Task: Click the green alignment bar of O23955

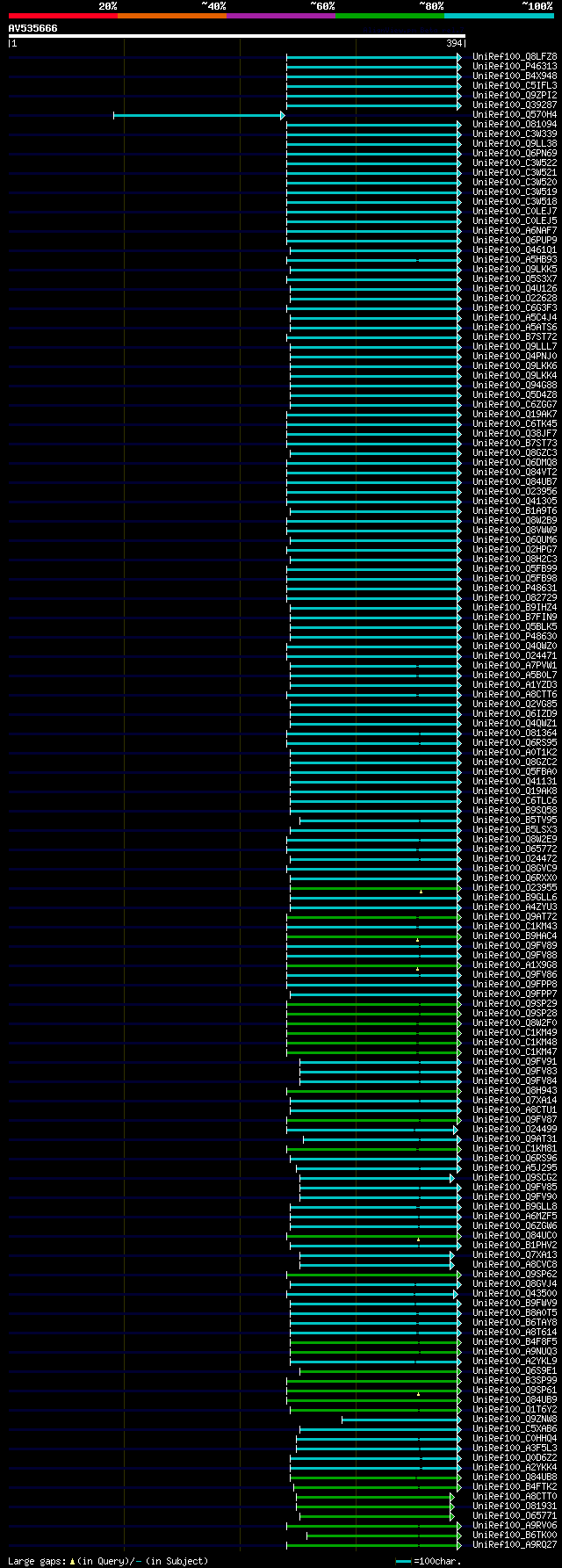Action: tap(375, 888)
